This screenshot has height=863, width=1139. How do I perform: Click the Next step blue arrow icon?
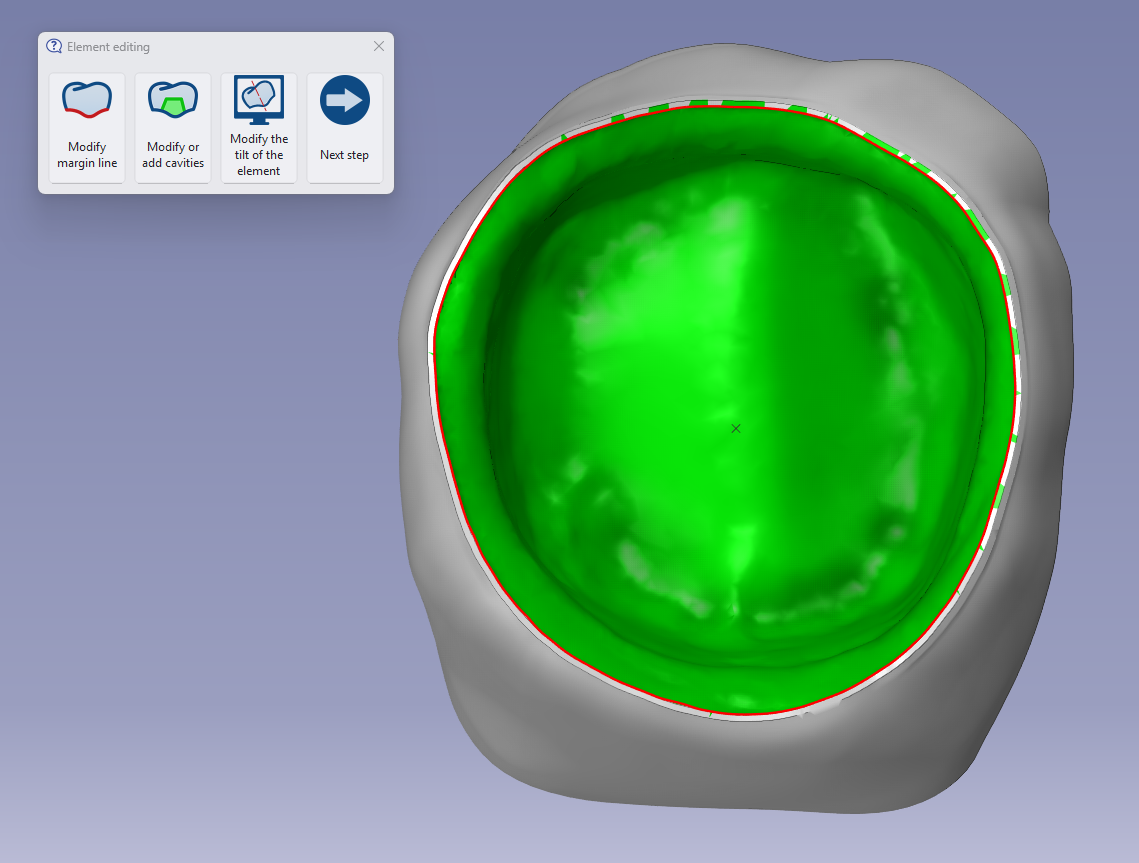click(345, 100)
